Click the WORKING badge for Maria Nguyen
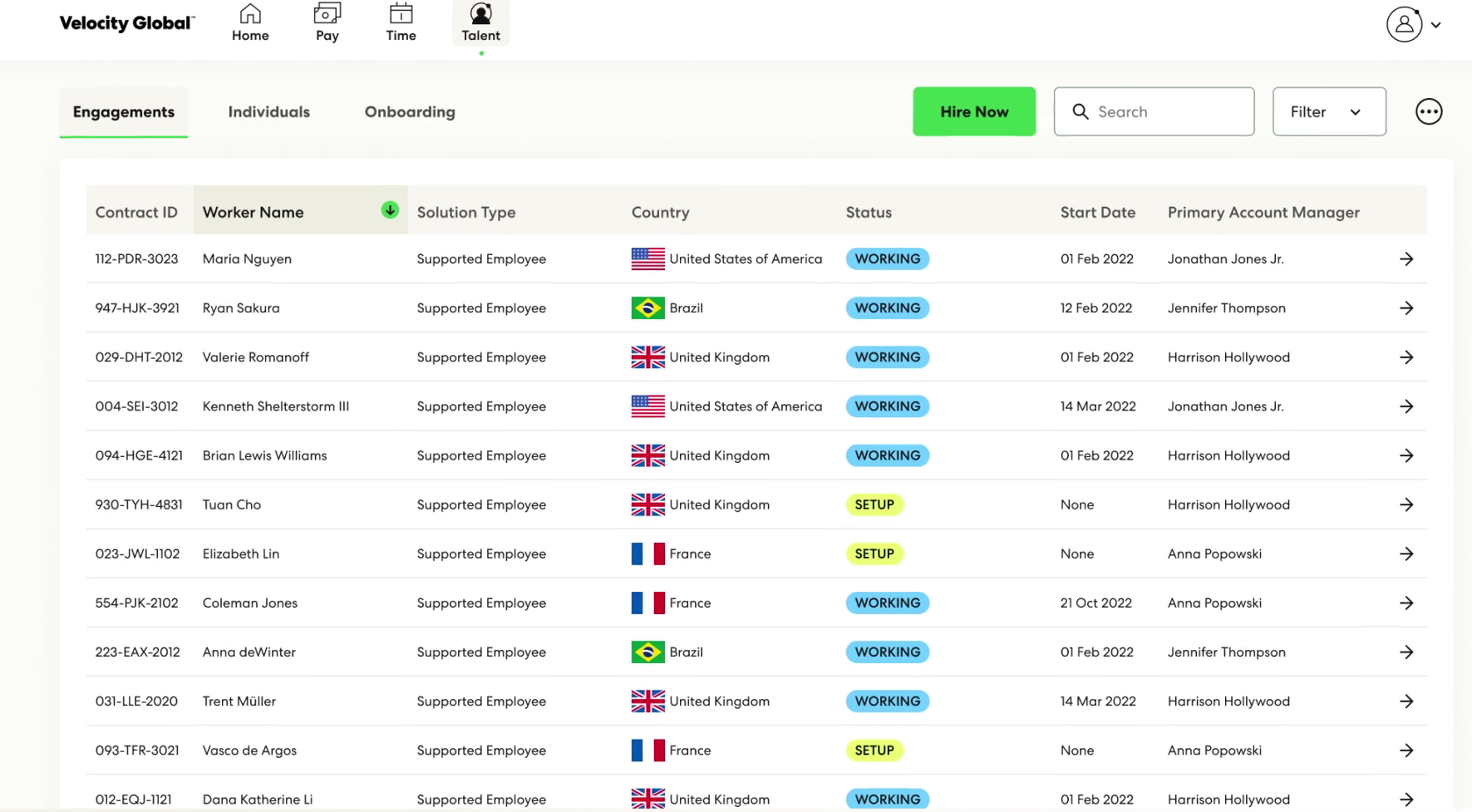 [x=887, y=259]
